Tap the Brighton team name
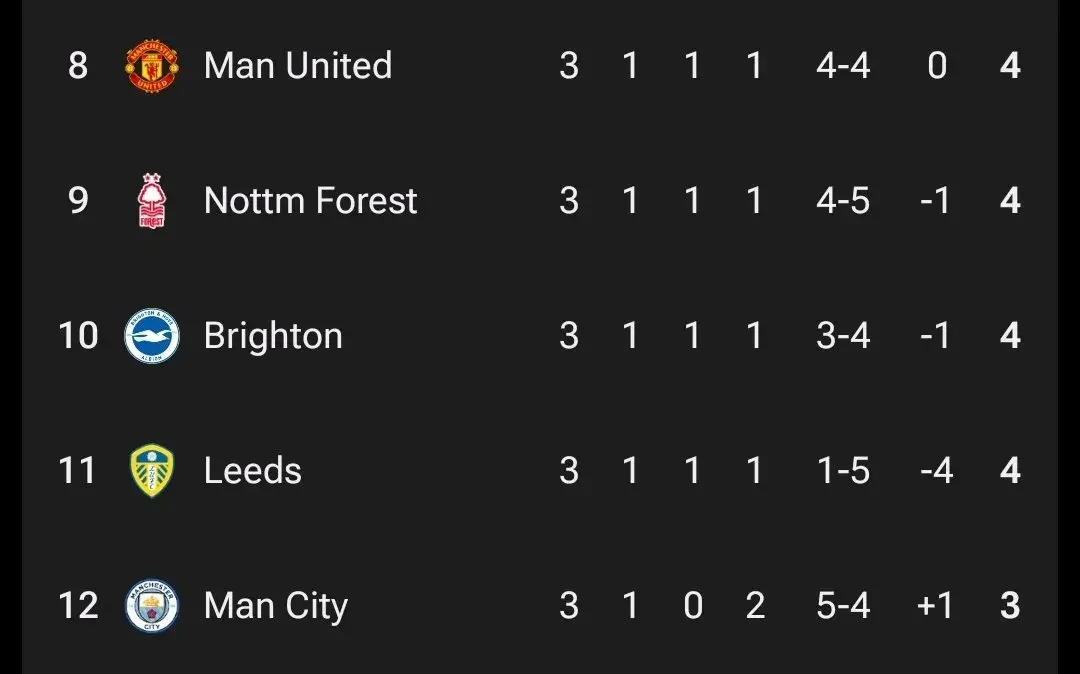The image size is (1080, 674). [x=273, y=336]
